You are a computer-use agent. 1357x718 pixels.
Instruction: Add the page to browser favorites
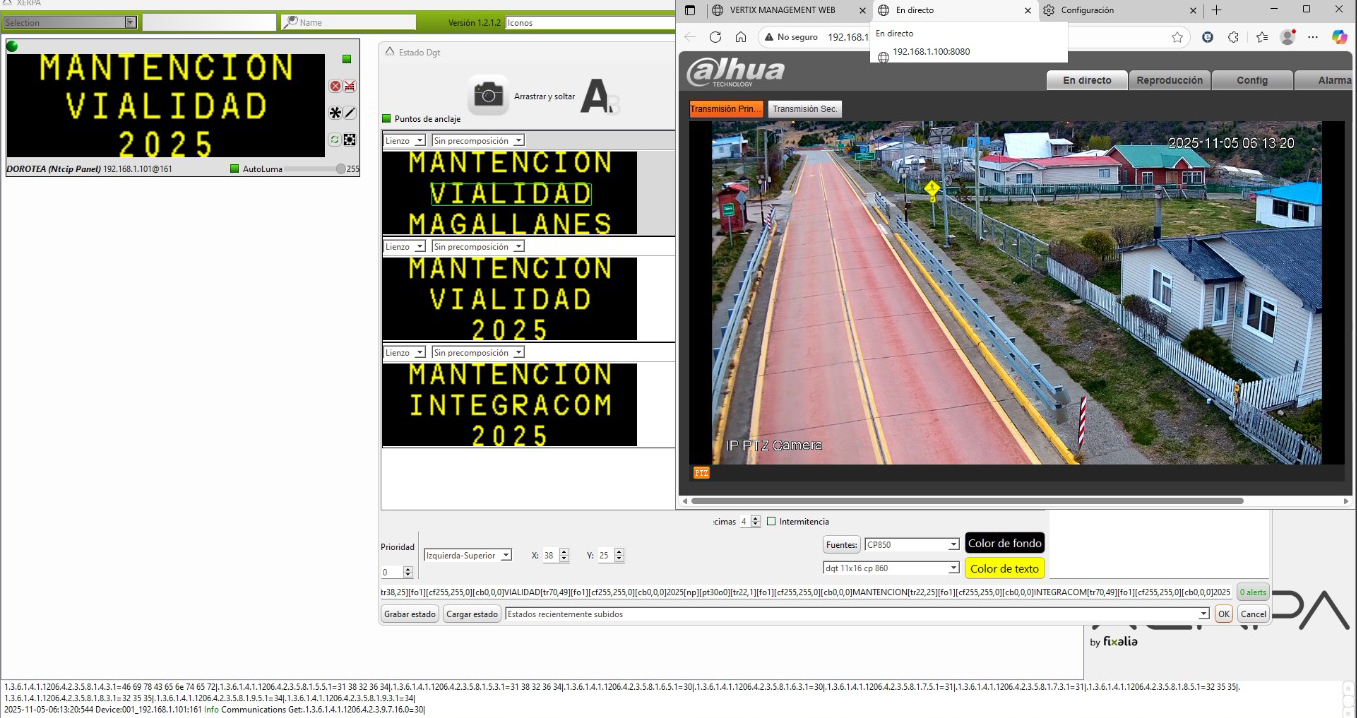click(x=1178, y=37)
